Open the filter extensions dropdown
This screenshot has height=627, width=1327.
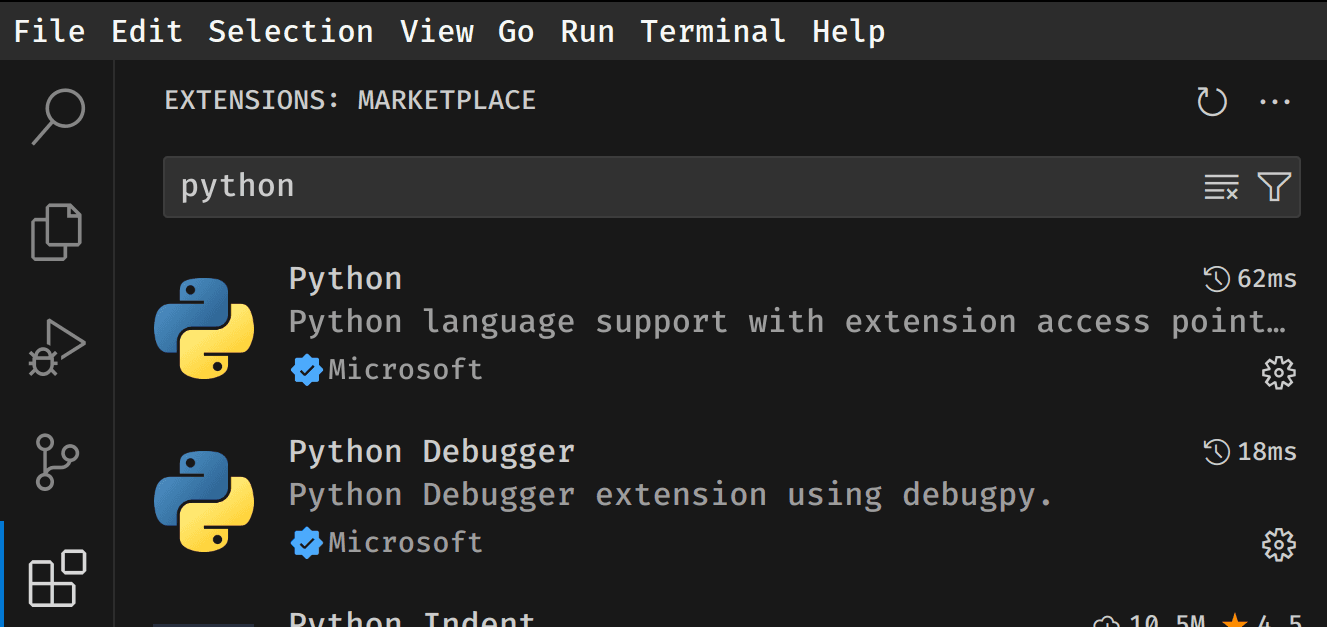(x=1274, y=187)
